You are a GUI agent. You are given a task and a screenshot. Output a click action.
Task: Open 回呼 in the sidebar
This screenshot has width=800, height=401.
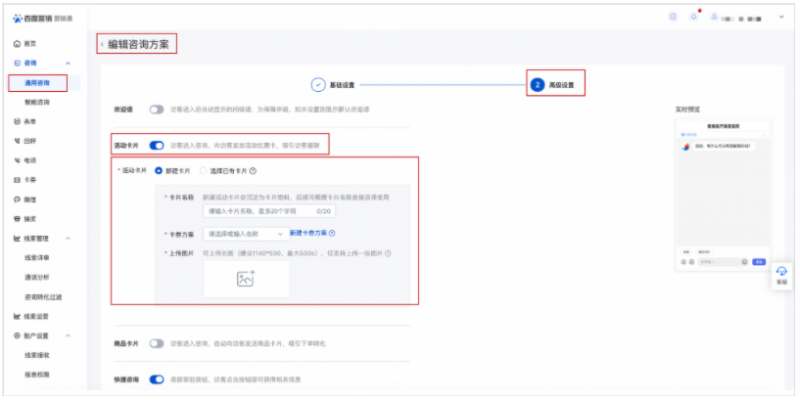click(30, 141)
